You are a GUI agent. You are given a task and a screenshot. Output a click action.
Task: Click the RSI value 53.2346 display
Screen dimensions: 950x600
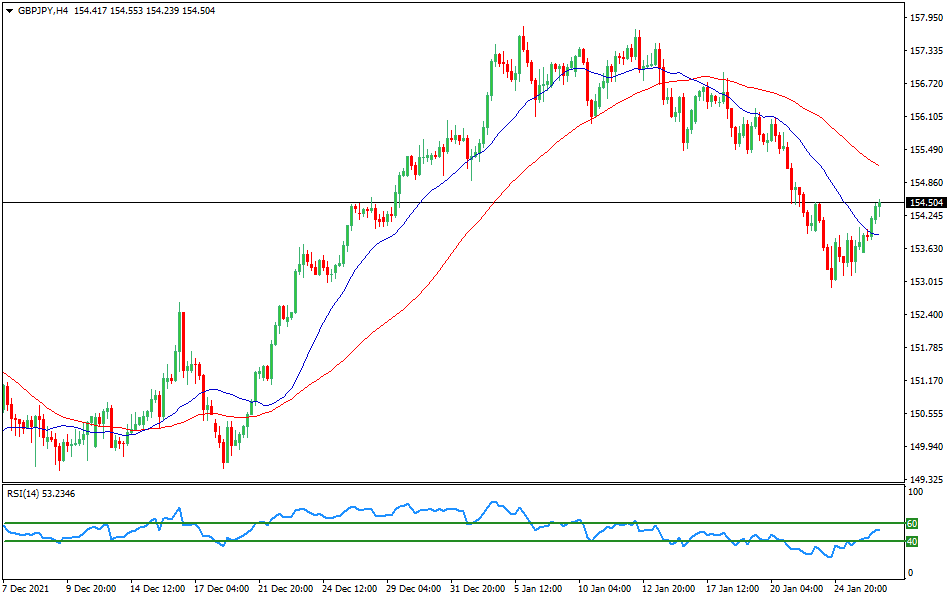point(61,491)
